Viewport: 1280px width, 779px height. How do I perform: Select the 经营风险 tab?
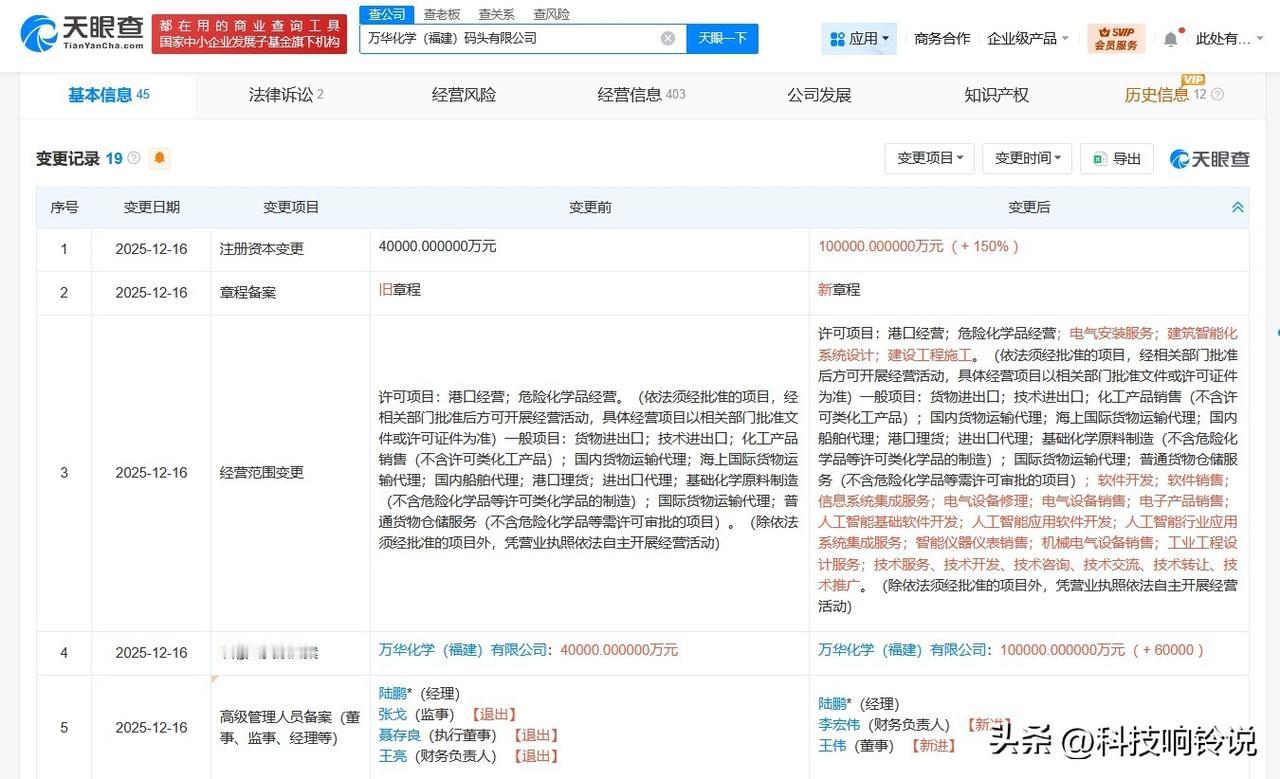464,95
